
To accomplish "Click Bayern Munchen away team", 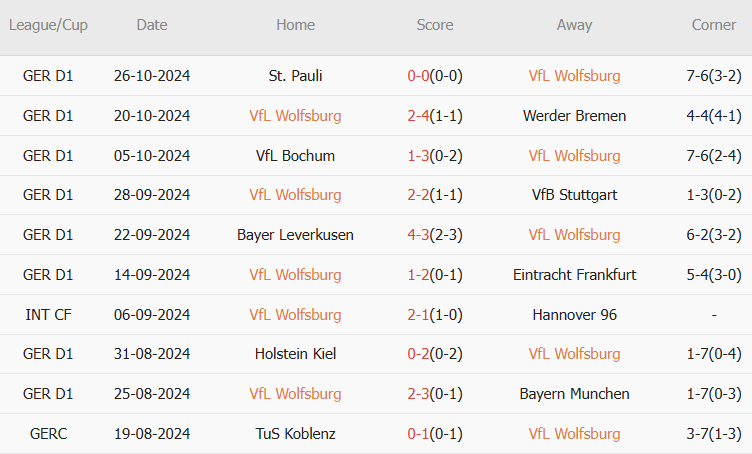I will (574, 394).
